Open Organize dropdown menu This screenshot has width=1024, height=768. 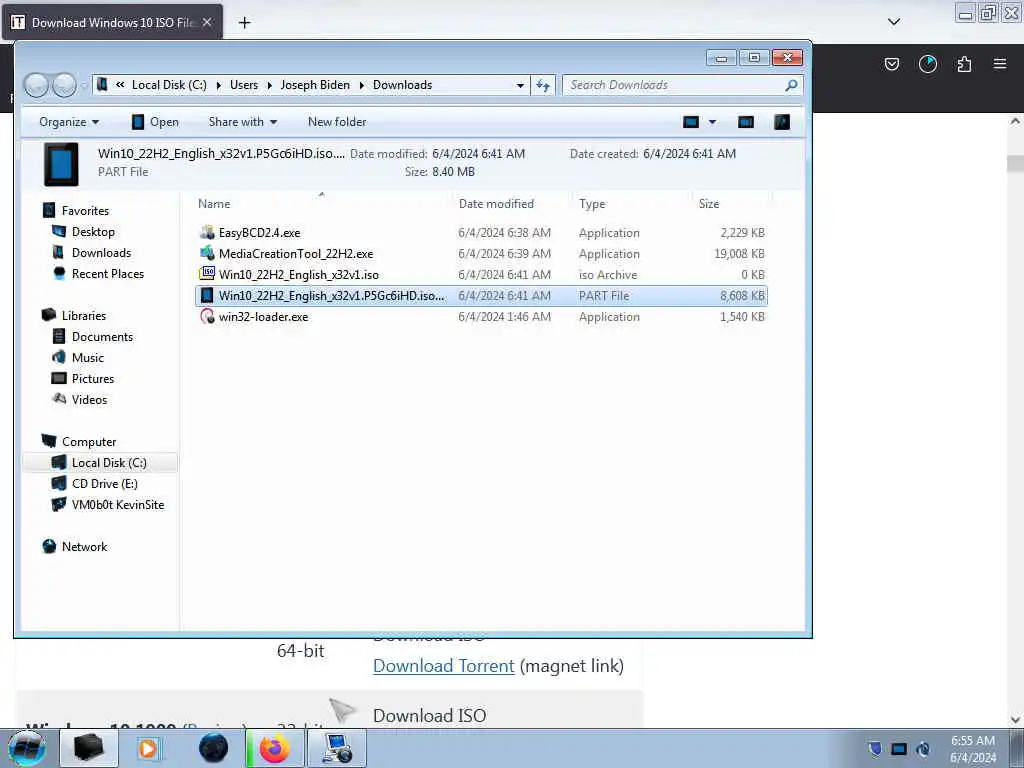[69, 122]
